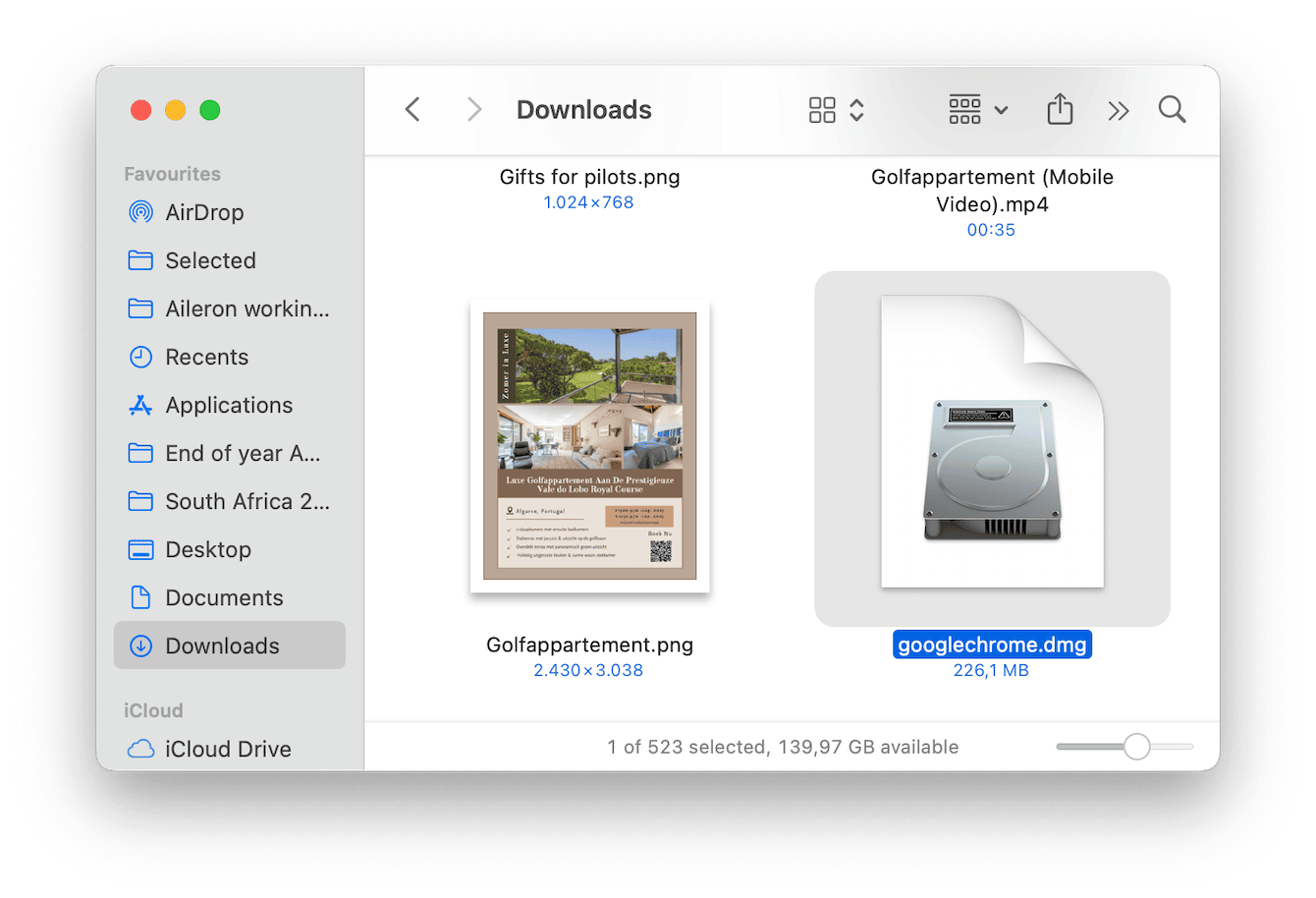Select the Golfappartement.png thumbnail

click(x=589, y=448)
